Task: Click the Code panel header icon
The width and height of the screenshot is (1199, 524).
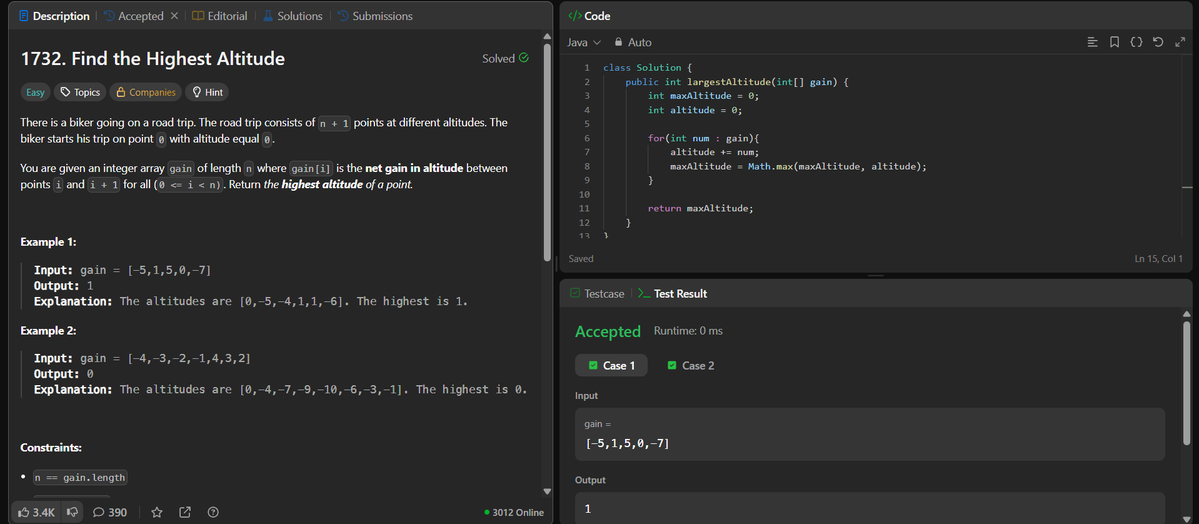Action: click(575, 16)
